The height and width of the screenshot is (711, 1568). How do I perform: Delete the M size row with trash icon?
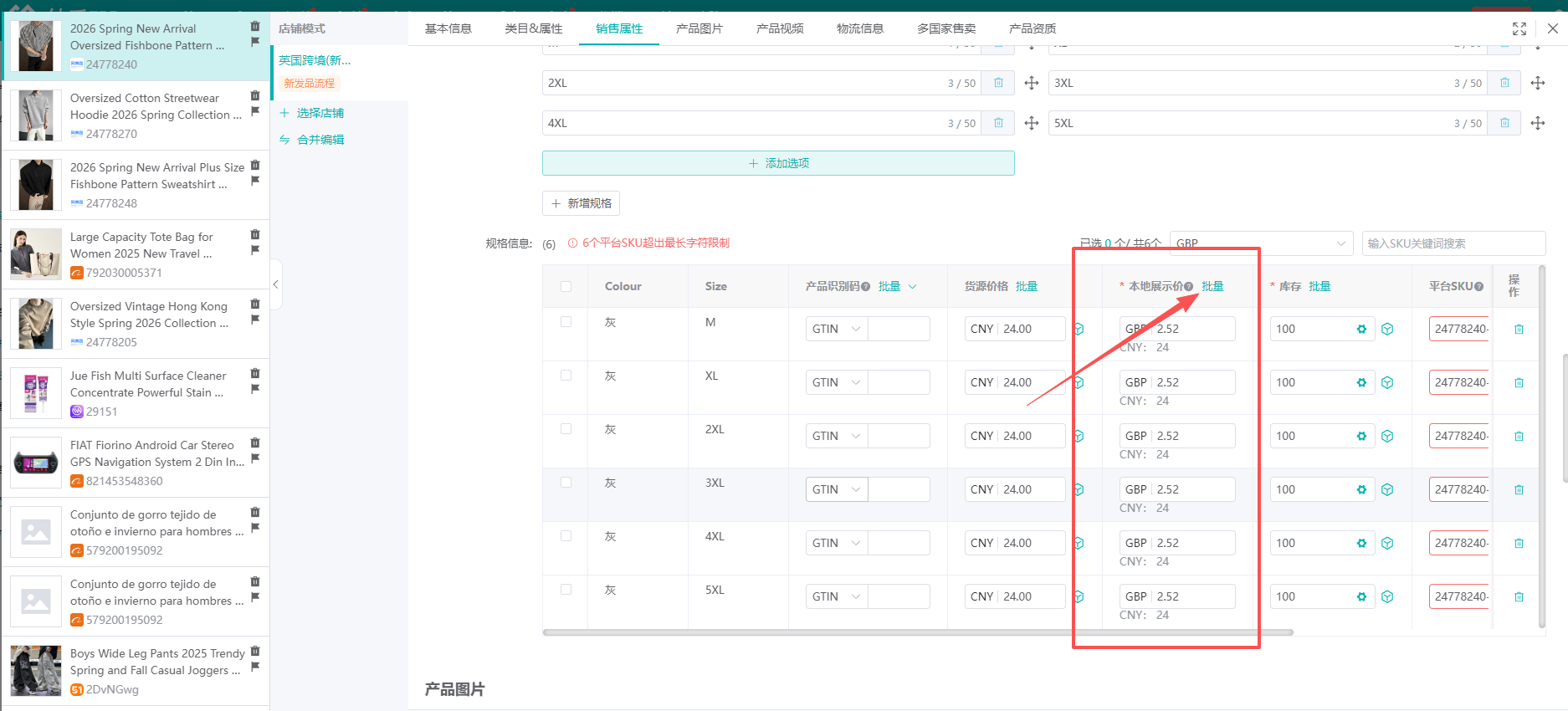[1519, 330]
